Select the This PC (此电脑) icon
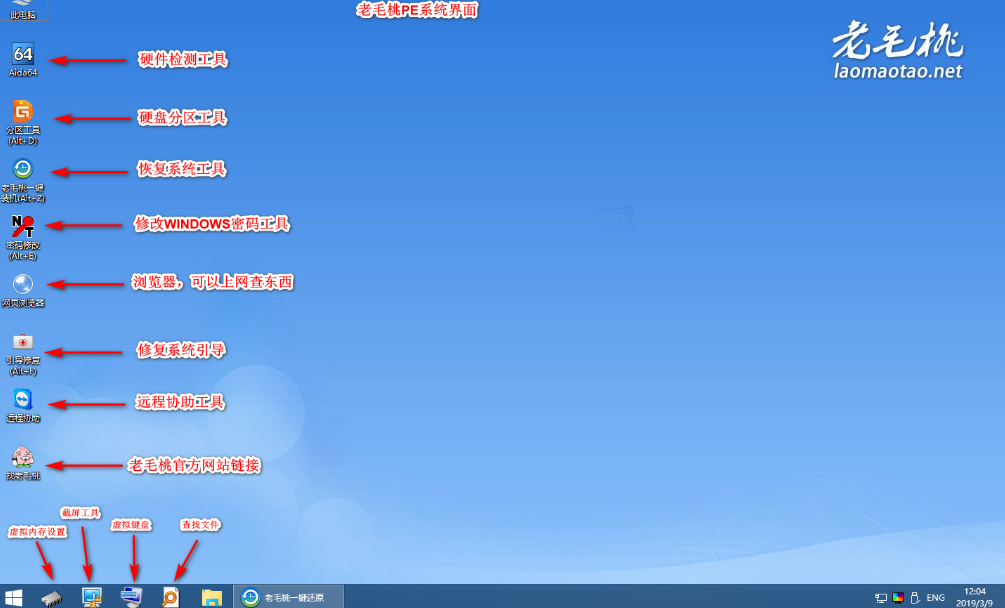The image size is (1005, 608). coord(23,10)
